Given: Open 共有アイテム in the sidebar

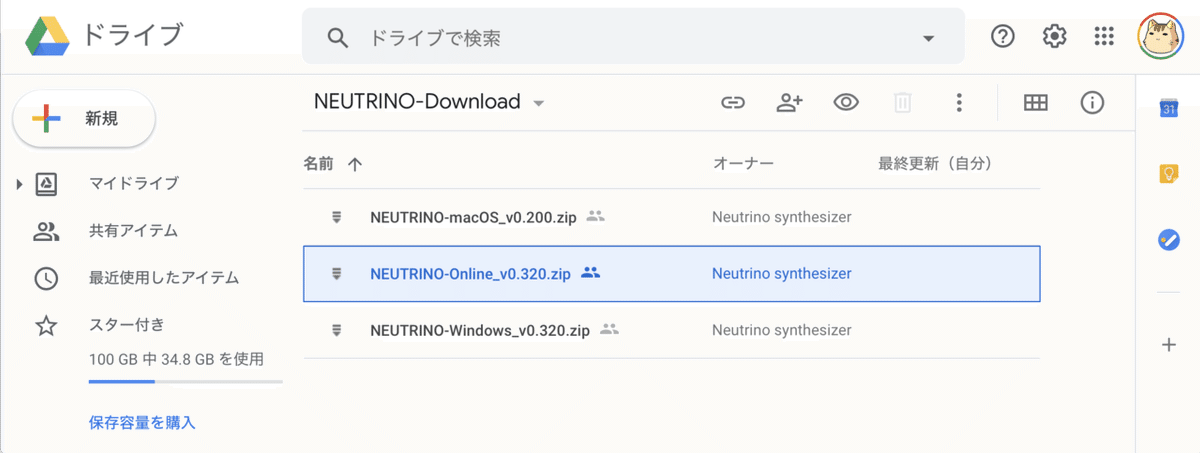Looking at the screenshot, I should click(x=133, y=231).
